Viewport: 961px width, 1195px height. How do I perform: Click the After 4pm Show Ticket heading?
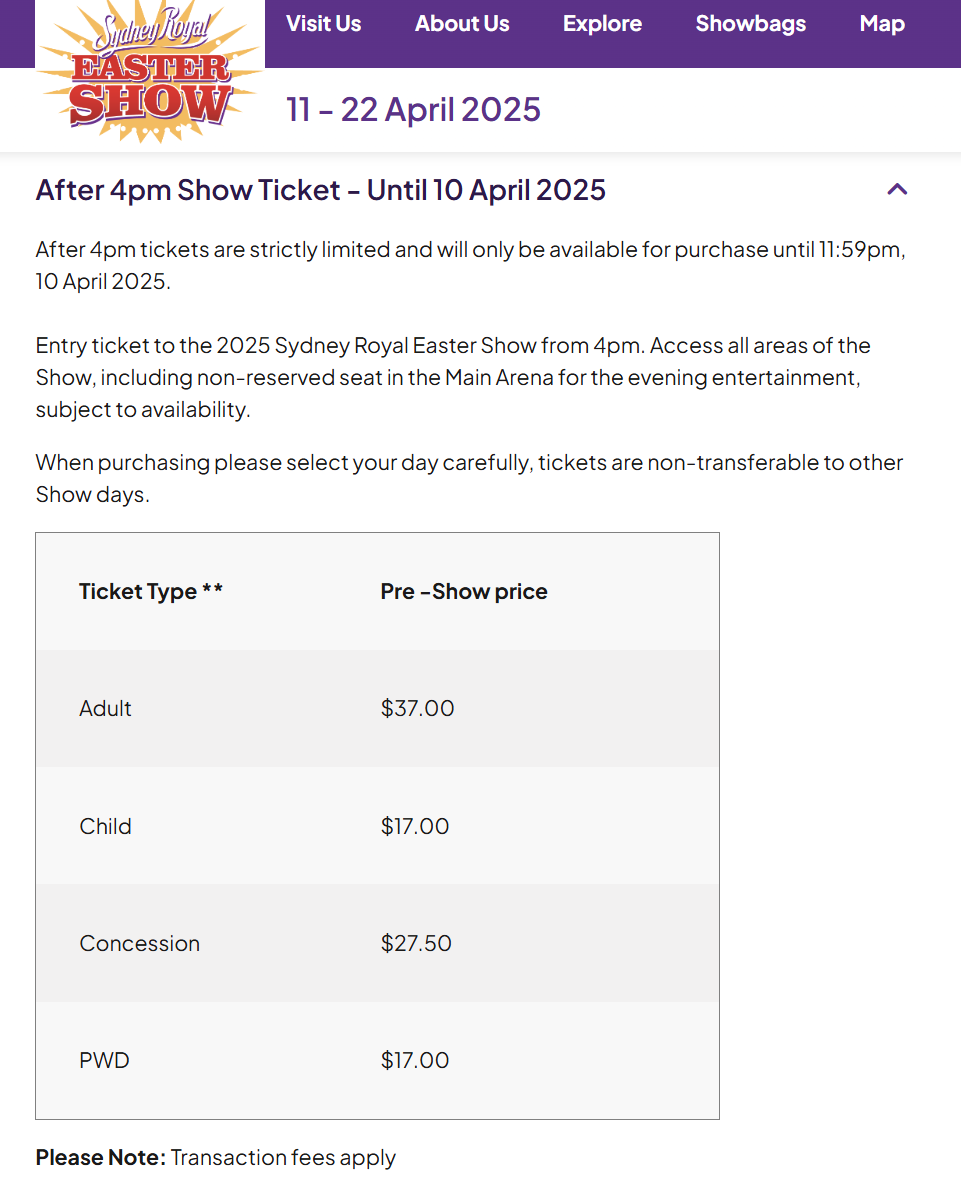[321, 190]
